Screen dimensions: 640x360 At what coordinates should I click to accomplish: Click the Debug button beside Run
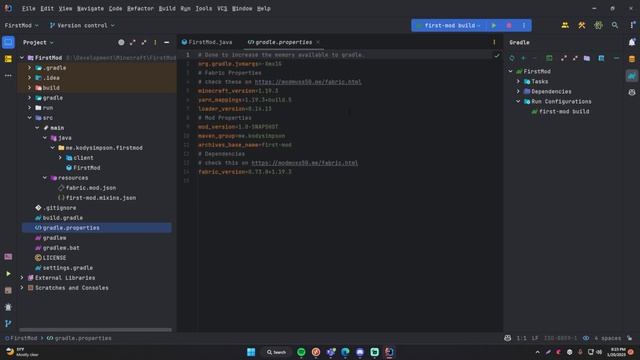tap(509, 25)
